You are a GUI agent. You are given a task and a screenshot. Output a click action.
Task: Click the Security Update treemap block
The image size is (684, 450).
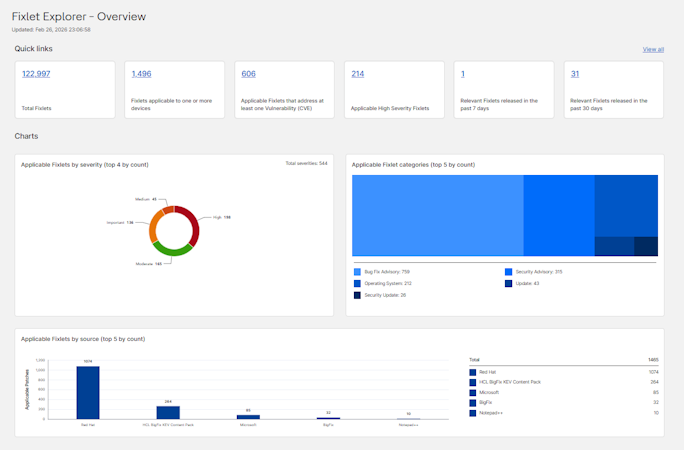point(646,246)
